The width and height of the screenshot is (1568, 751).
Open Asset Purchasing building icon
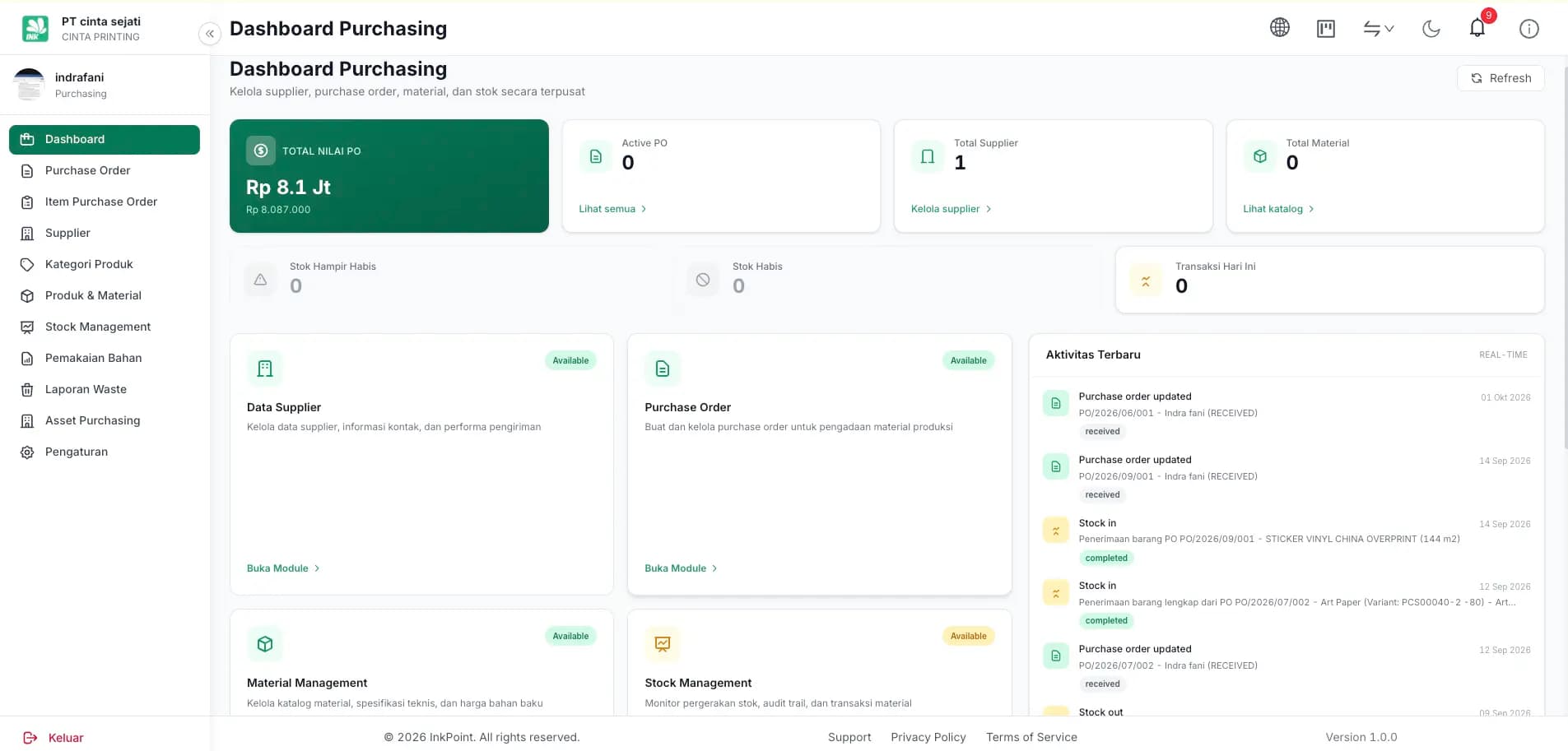coord(27,421)
